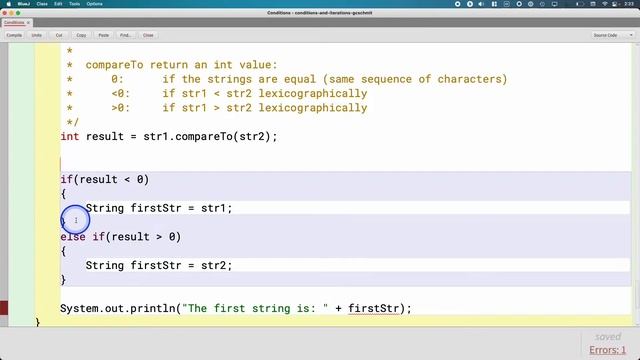This screenshot has height=360, width=640.
Task: Click the Compile button
Action: (x=14, y=36)
